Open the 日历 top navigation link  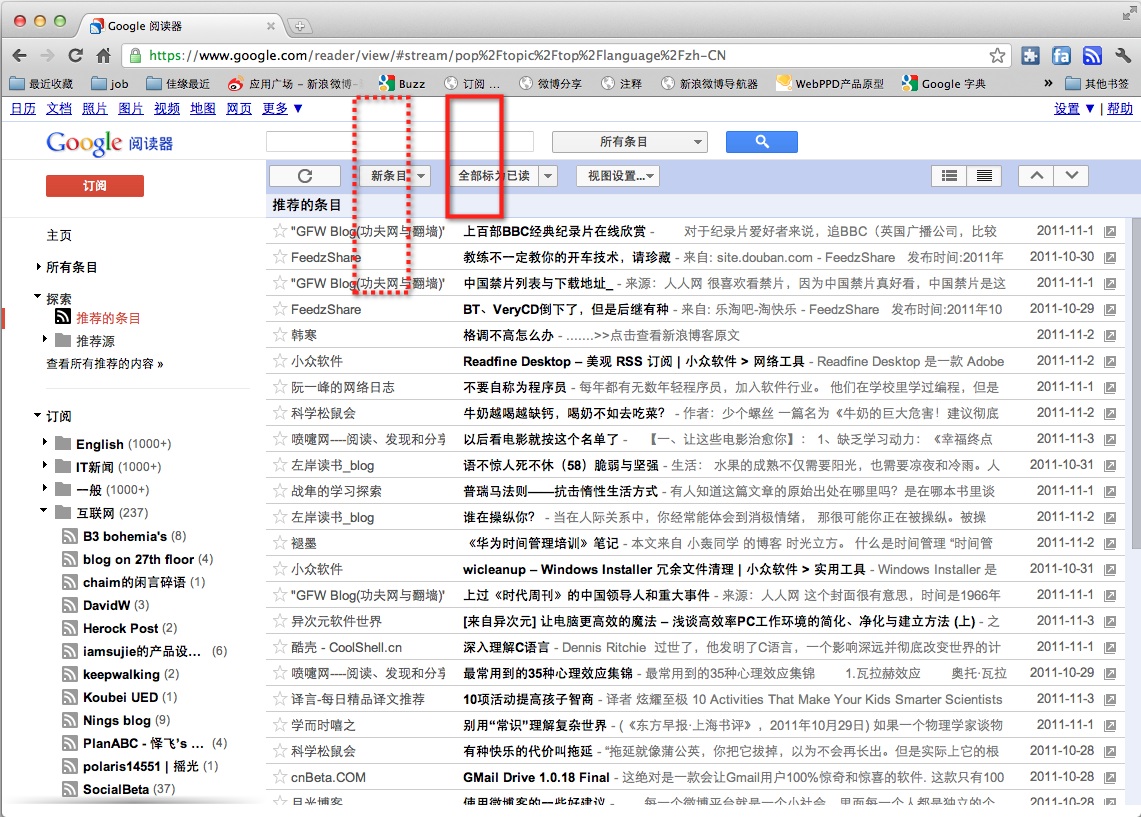(23, 108)
